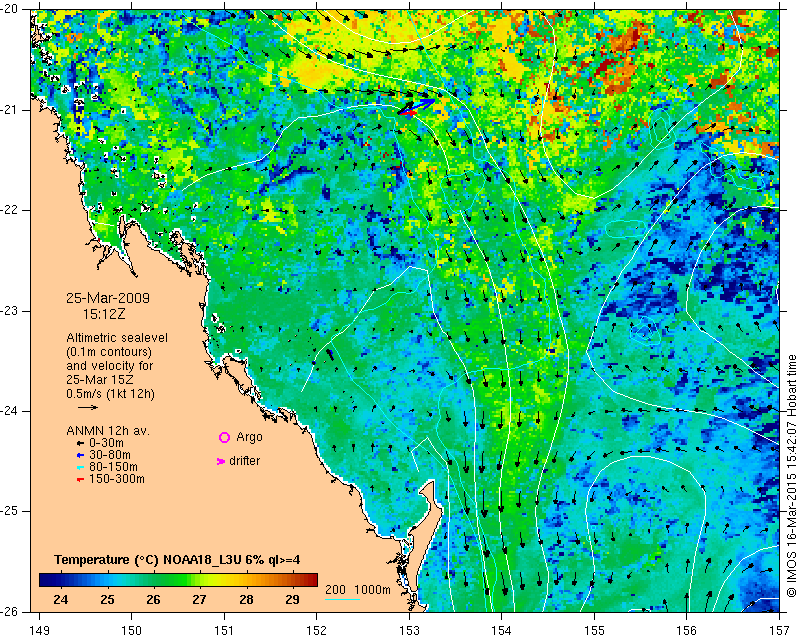This screenshot has width=800, height=640.
Task: Click the latitude axis label "-20"
Action: tap(8, 9)
